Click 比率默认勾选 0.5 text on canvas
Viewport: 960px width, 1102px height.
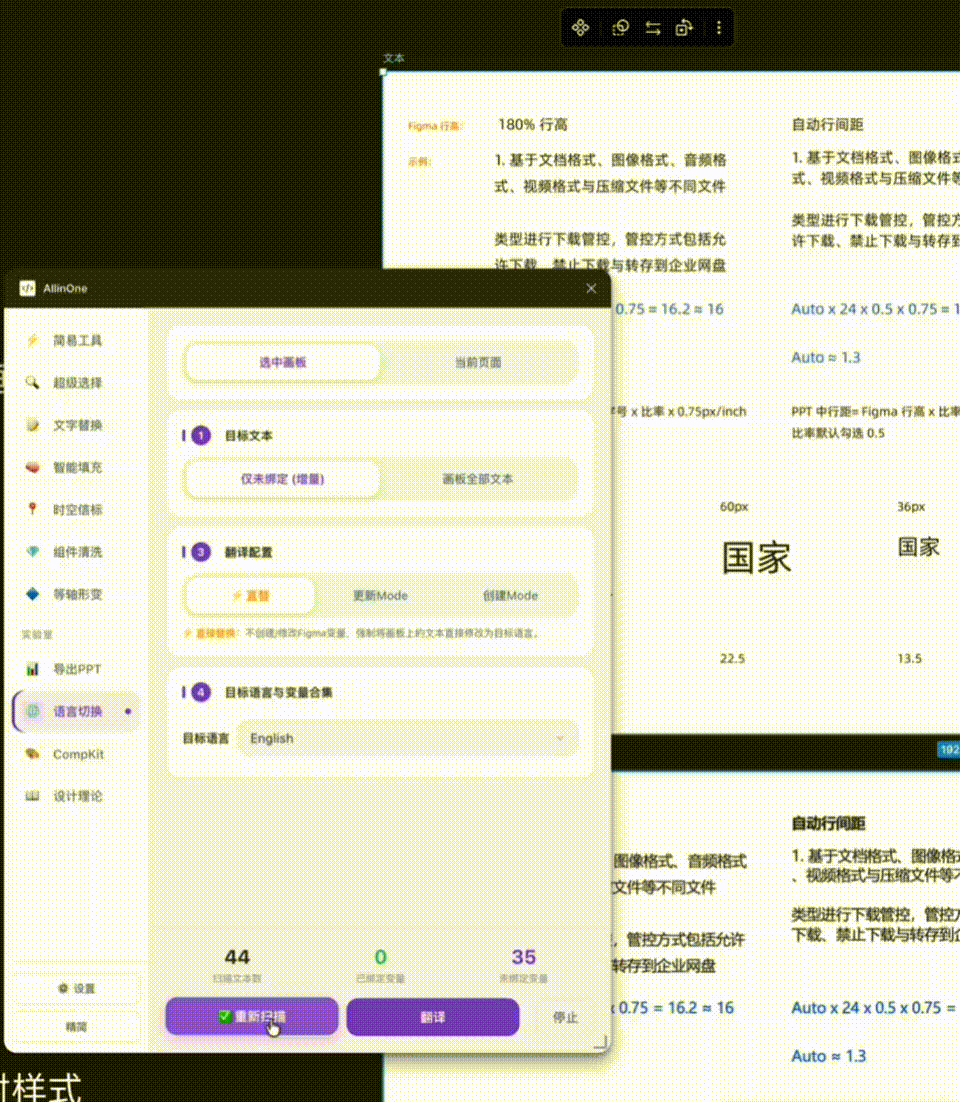838,433
